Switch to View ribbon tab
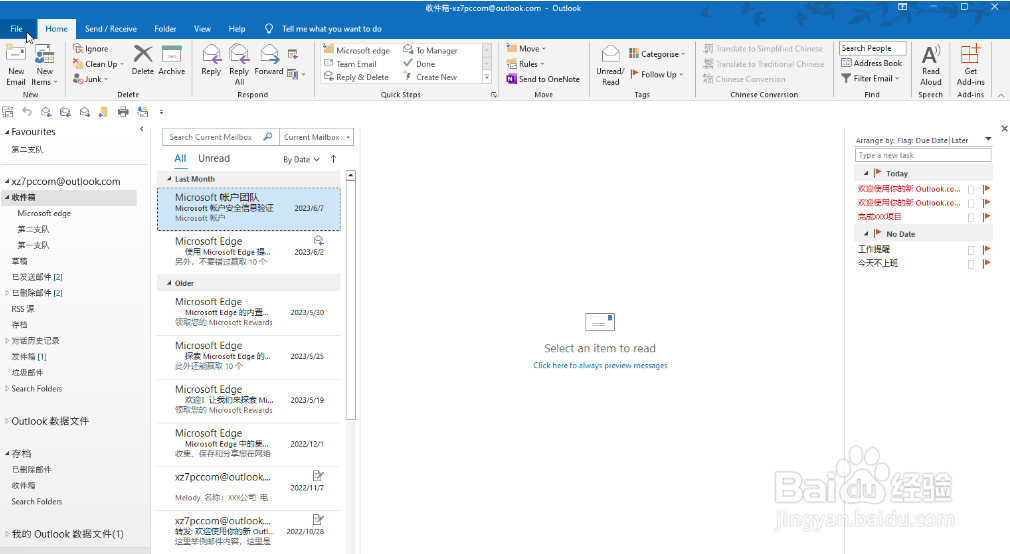Image resolution: width=1010 pixels, height=554 pixels. [x=202, y=29]
